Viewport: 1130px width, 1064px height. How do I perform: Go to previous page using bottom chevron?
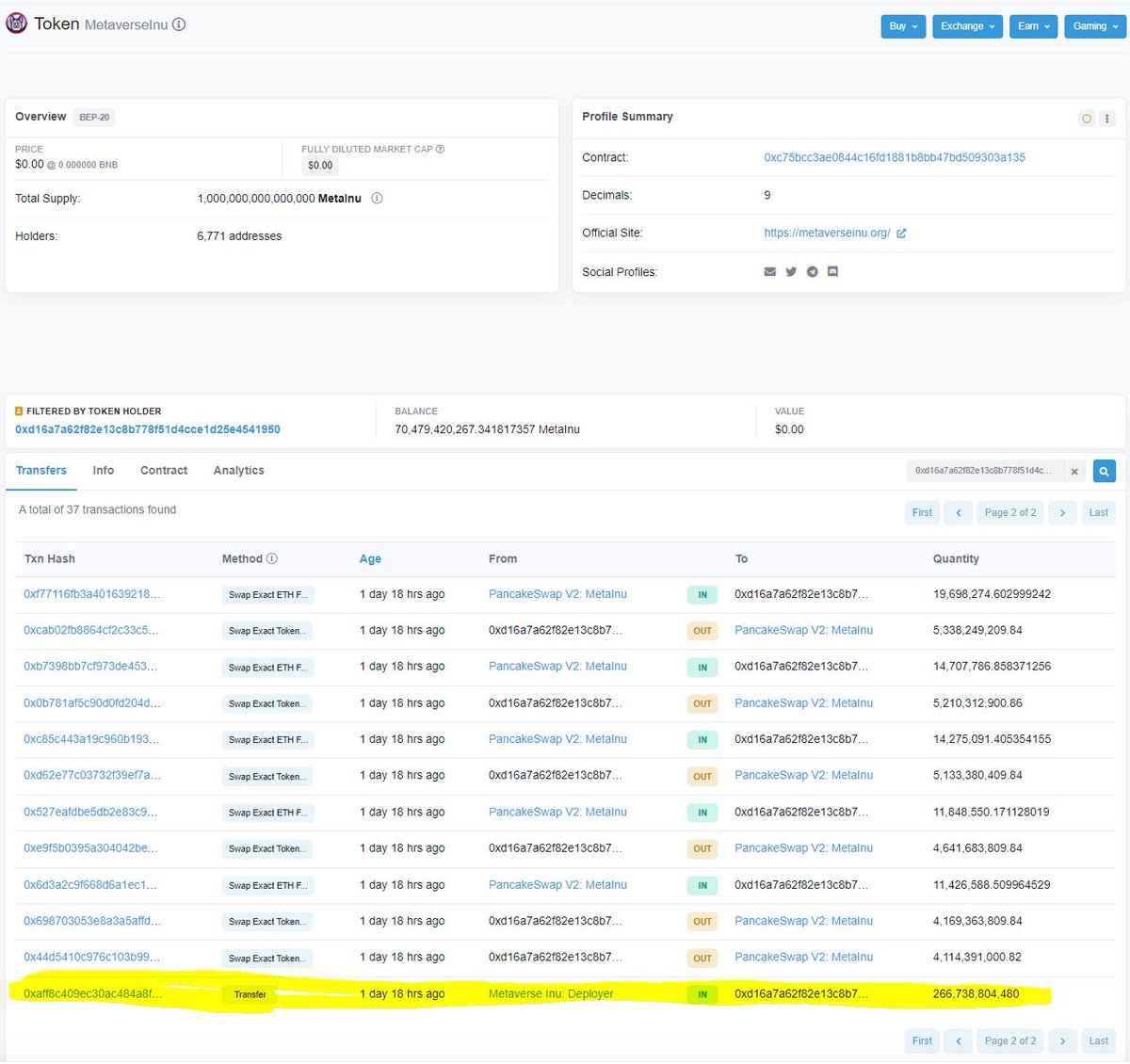pos(958,1041)
